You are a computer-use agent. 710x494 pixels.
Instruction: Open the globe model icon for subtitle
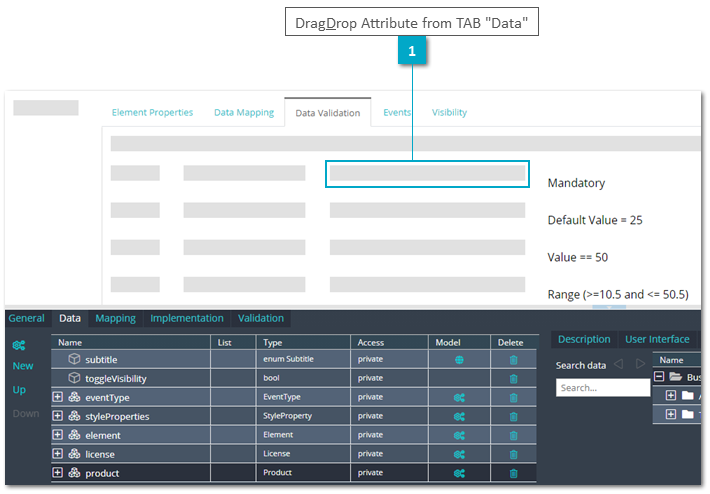click(459, 360)
